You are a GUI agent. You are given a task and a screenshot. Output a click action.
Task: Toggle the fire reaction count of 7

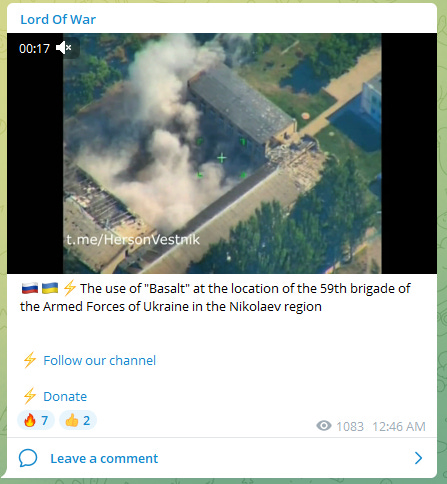(x=36, y=420)
